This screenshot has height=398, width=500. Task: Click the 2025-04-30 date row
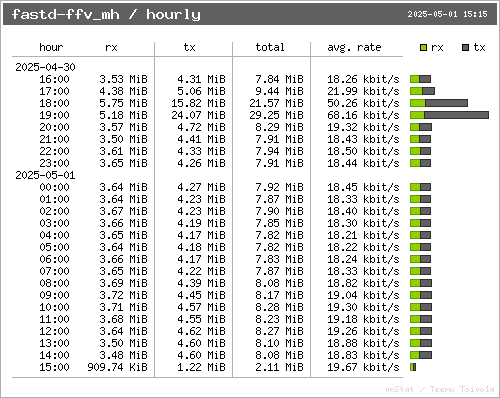point(45,67)
